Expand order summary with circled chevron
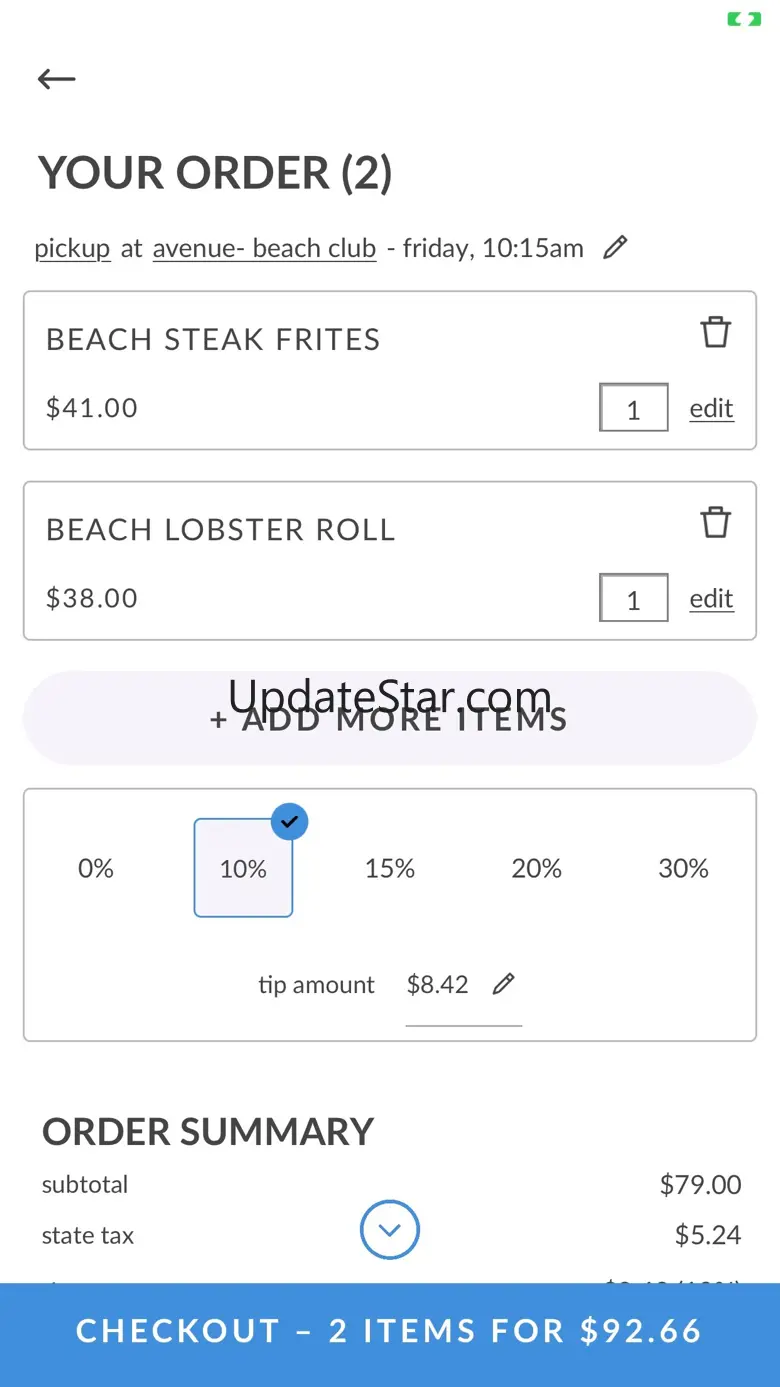The height and width of the screenshot is (1387, 780). [390, 1230]
